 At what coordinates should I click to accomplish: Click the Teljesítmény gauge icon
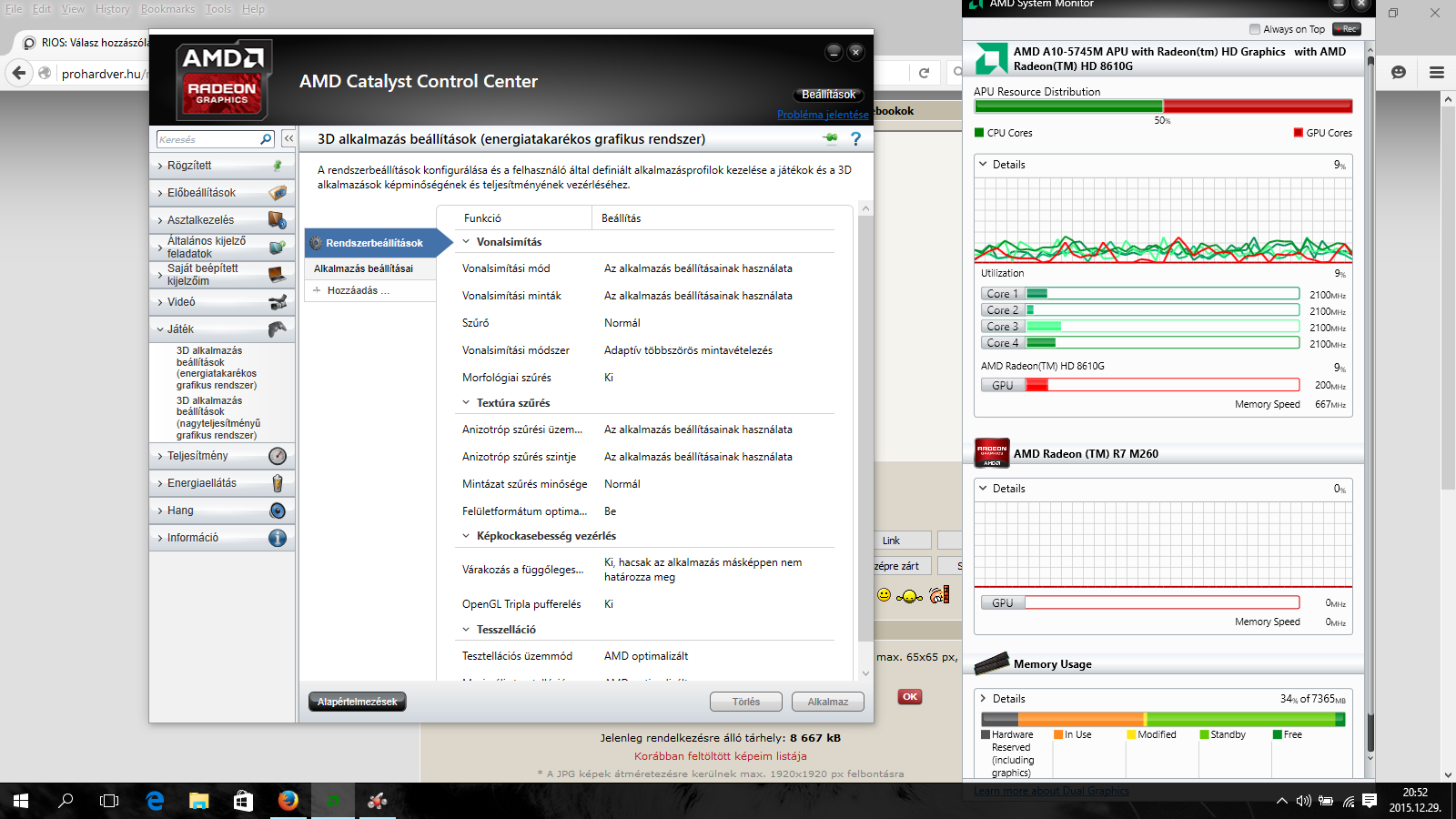[x=278, y=456]
